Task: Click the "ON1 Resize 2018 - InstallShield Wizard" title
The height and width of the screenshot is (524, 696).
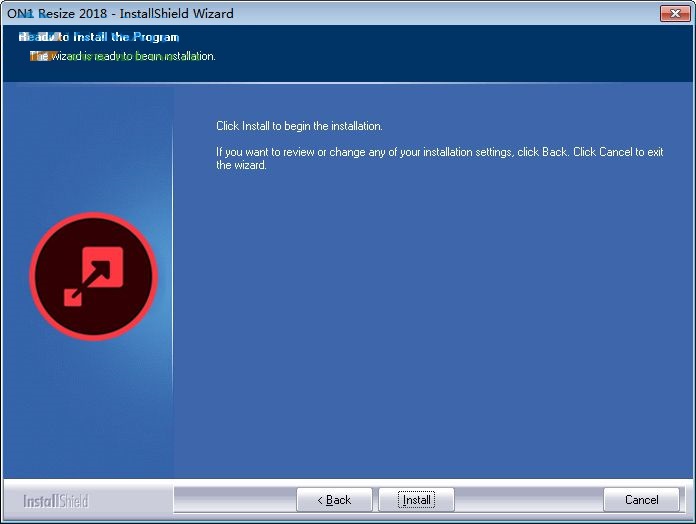Action: point(120,13)
